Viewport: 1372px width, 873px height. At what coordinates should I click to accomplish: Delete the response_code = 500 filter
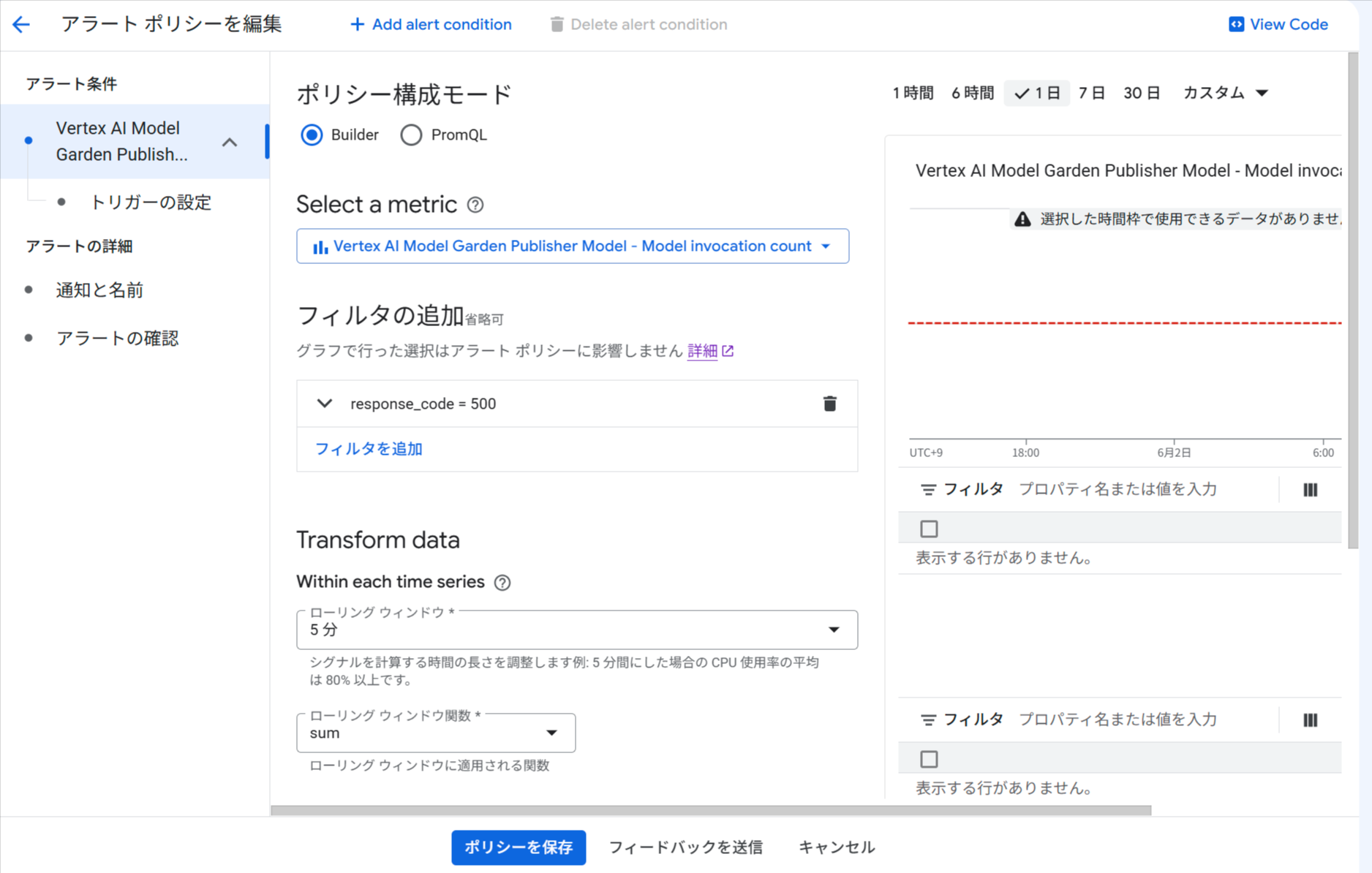click(829, 404)
